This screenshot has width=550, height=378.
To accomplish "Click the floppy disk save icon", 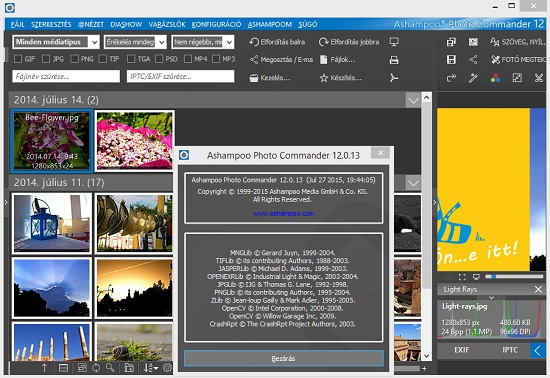I will (451, 60).
